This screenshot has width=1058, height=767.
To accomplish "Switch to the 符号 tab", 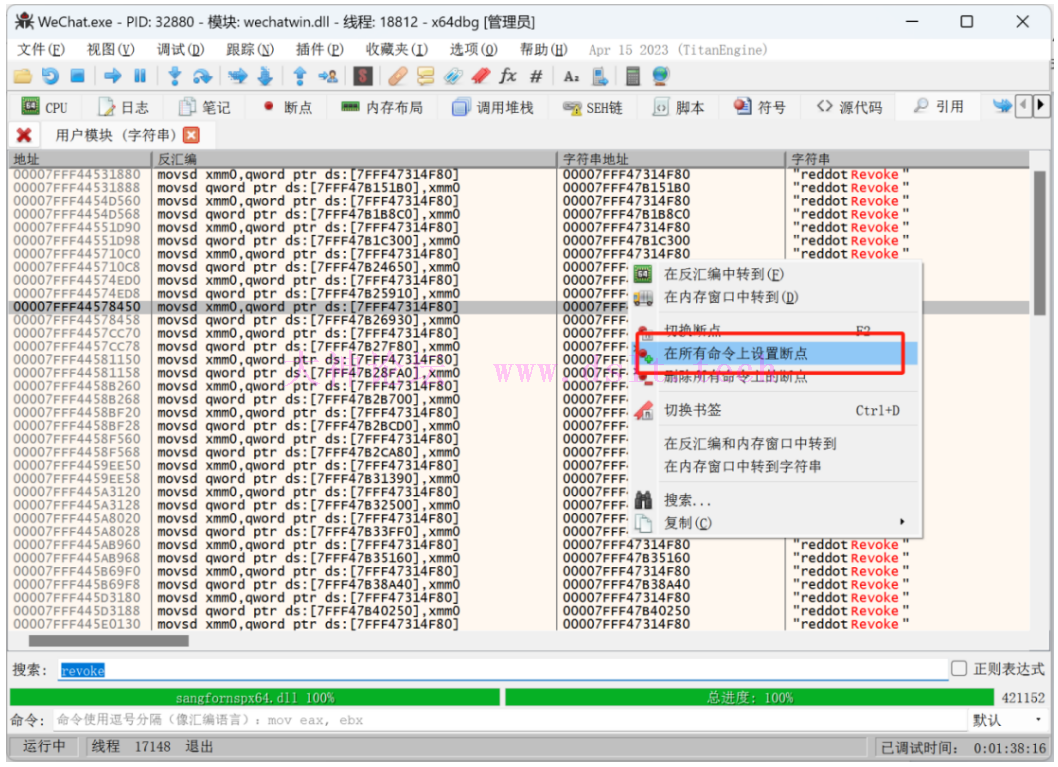I will [760, 107].
